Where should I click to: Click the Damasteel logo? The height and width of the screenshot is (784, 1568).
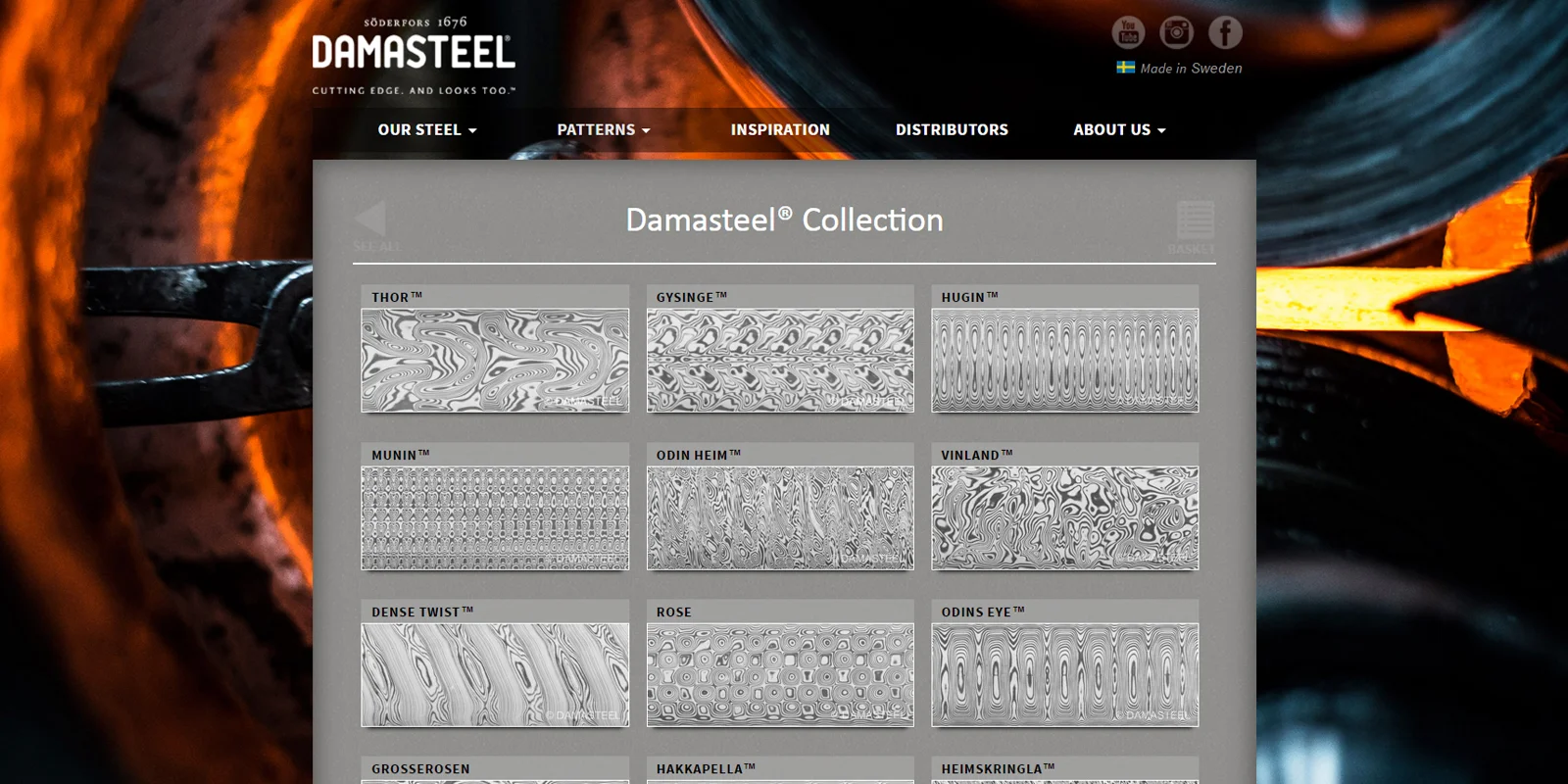coord(414,57)
